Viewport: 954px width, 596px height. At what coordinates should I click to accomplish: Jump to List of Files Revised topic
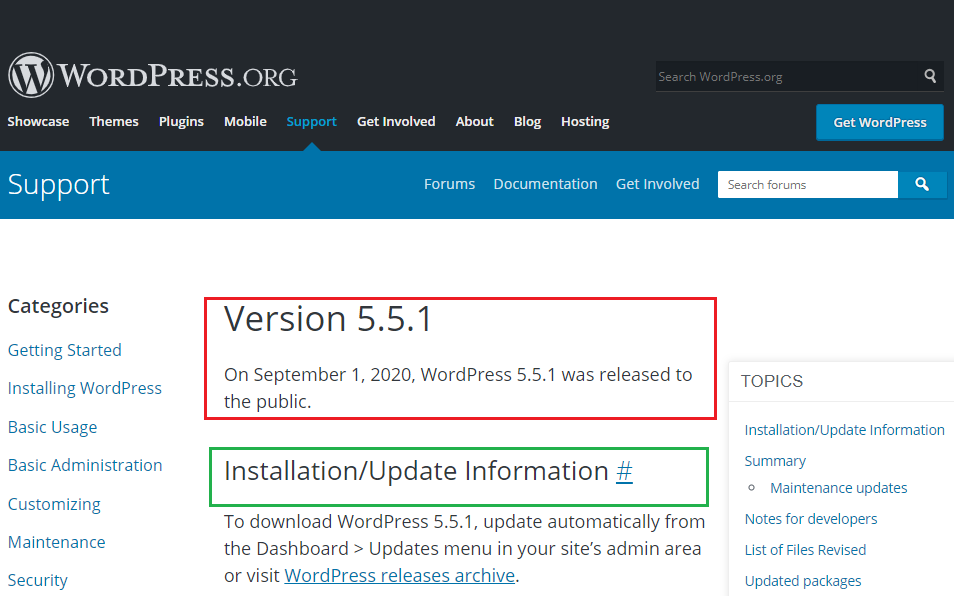805,550
